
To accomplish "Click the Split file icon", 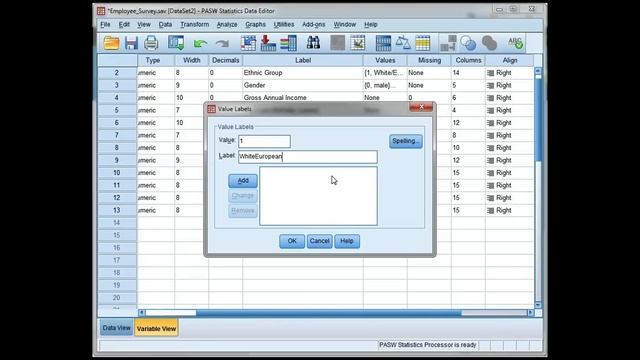I will click(x=383, y=43).
